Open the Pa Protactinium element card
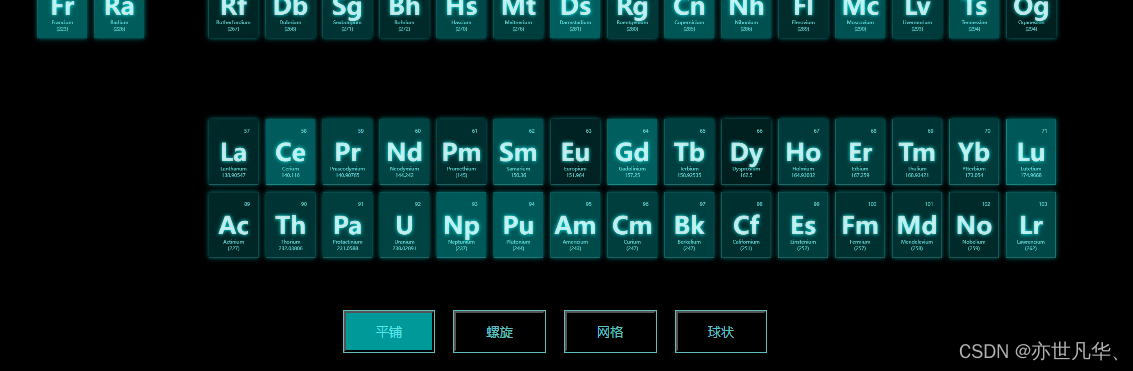 [348, 225]
